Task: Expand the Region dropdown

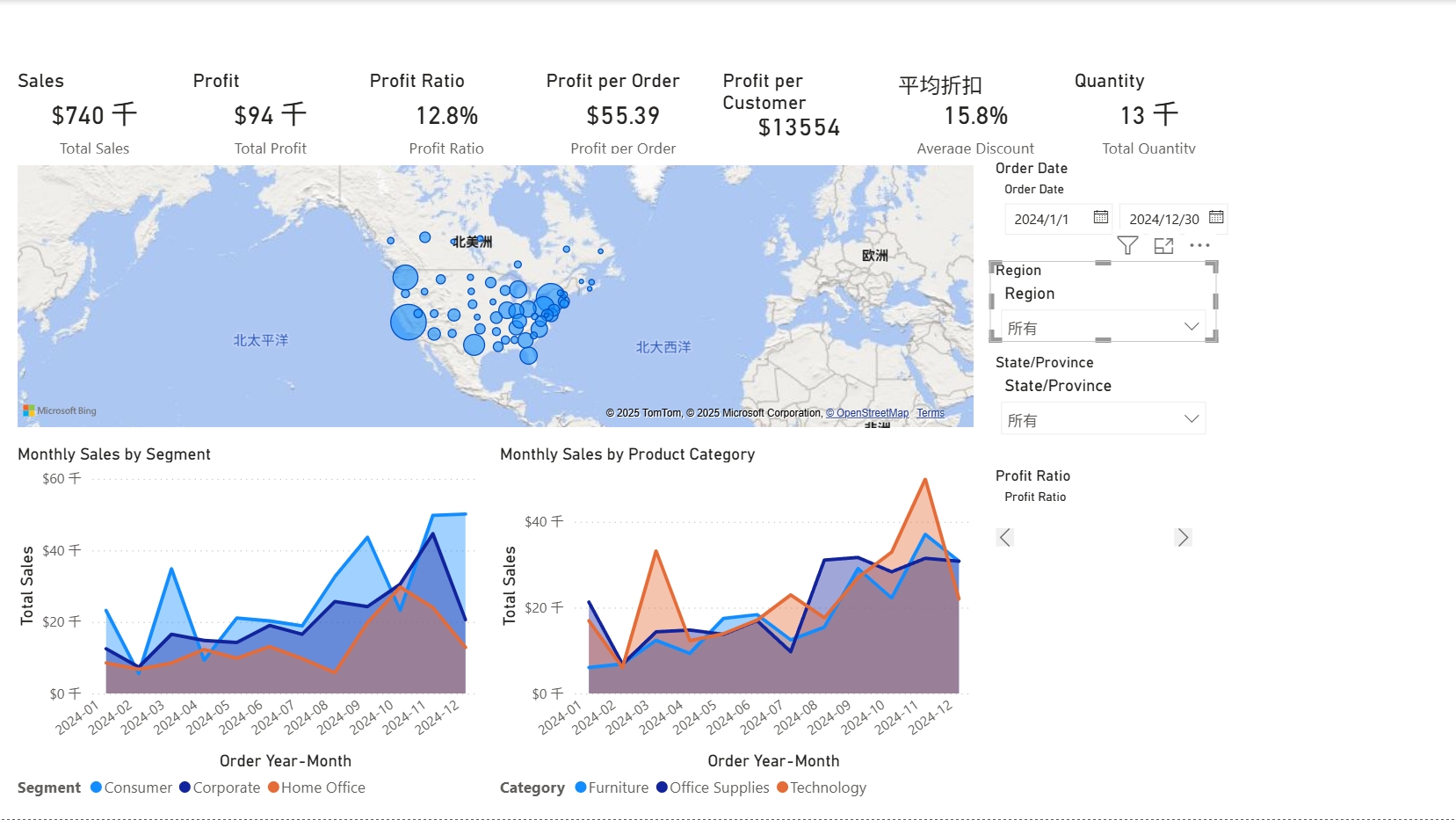Action: point(1191,327)
